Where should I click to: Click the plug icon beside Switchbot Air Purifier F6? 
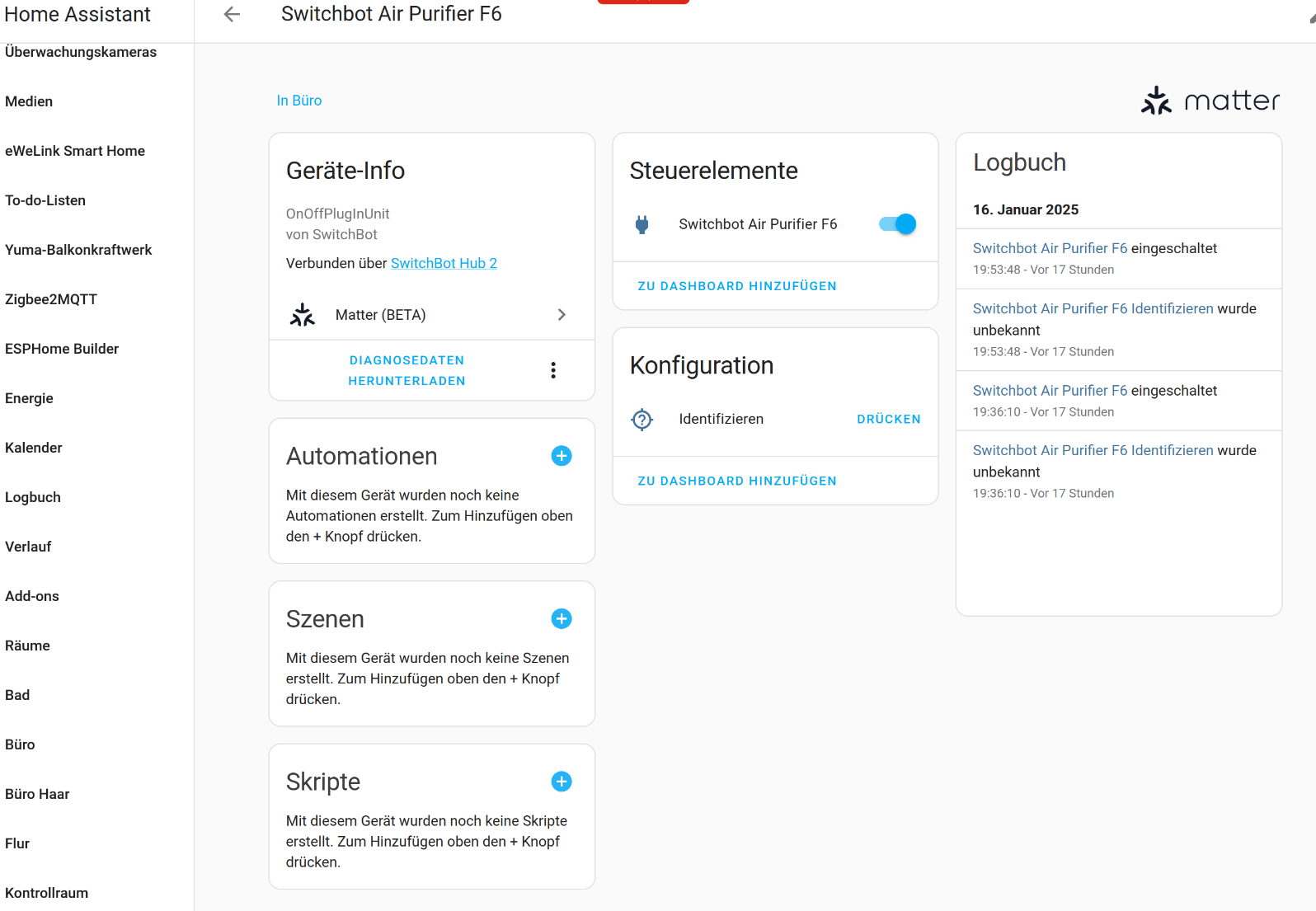tap(642, 224)
